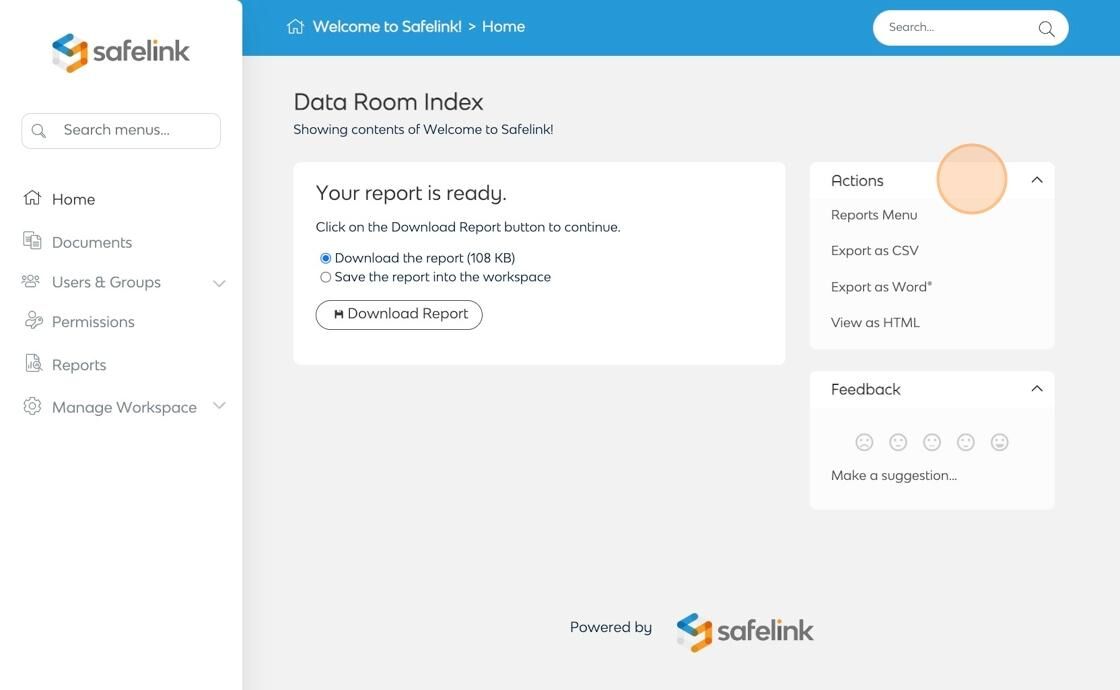This screenshot has width=1120, height=690.
Task: Click the Search menus input field
Action: click(135, 130)
